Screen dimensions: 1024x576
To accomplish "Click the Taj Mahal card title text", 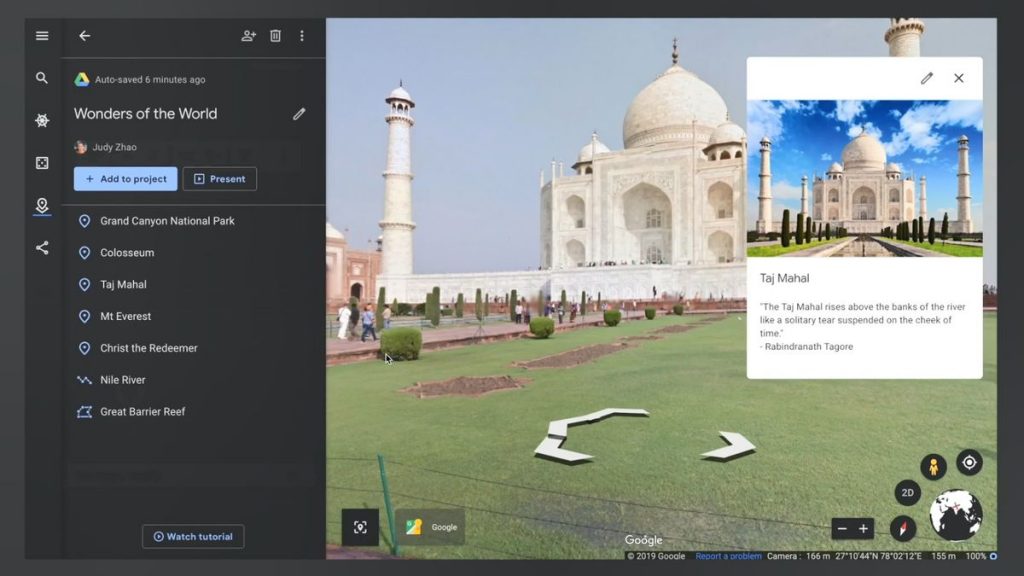I will click(784, 278).
